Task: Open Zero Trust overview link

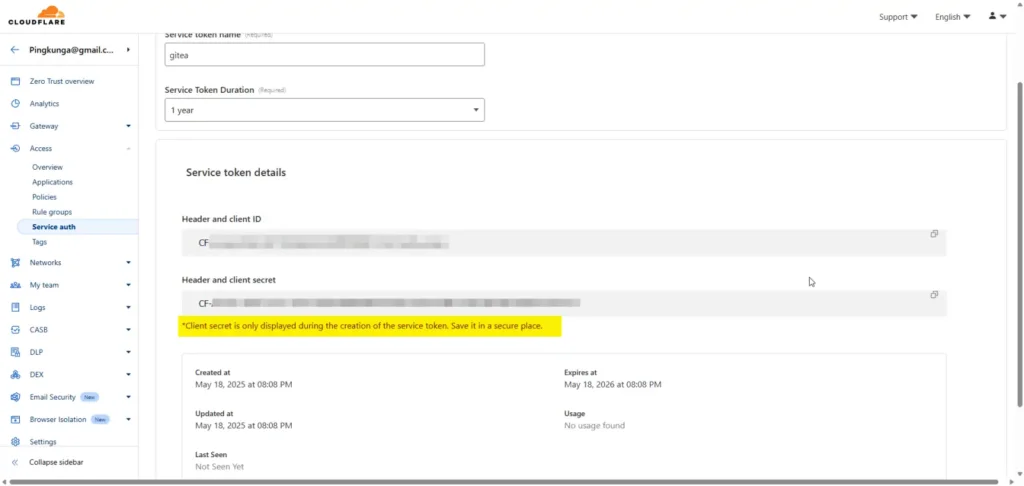Action: 61,82
